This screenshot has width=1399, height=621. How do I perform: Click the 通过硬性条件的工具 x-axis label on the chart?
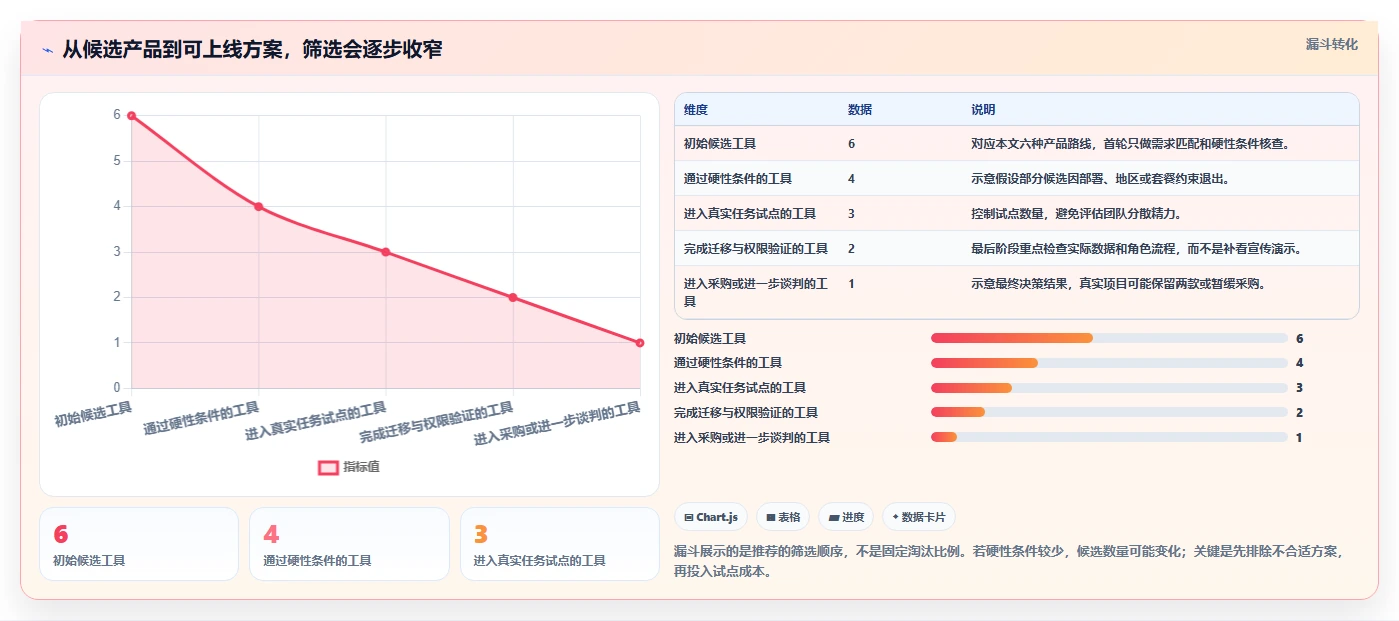tap(201, 418)
